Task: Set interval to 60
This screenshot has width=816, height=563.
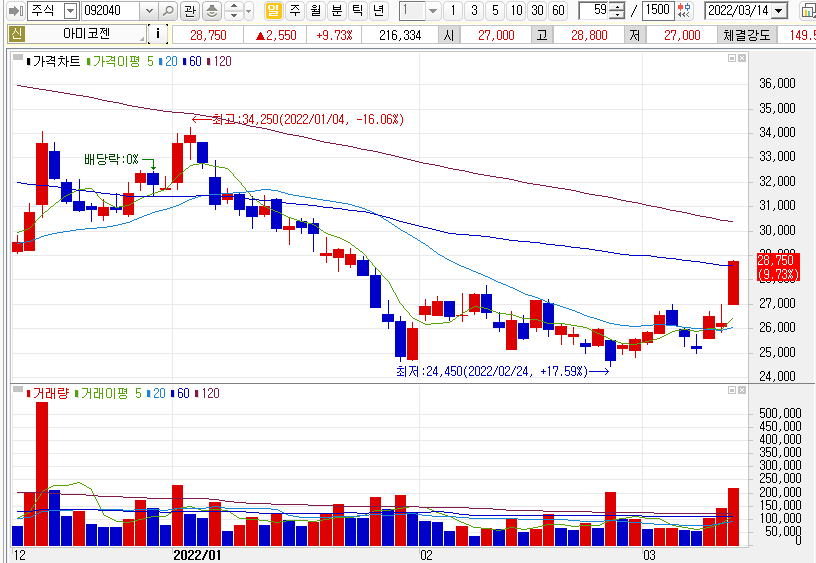Action: 558,10
